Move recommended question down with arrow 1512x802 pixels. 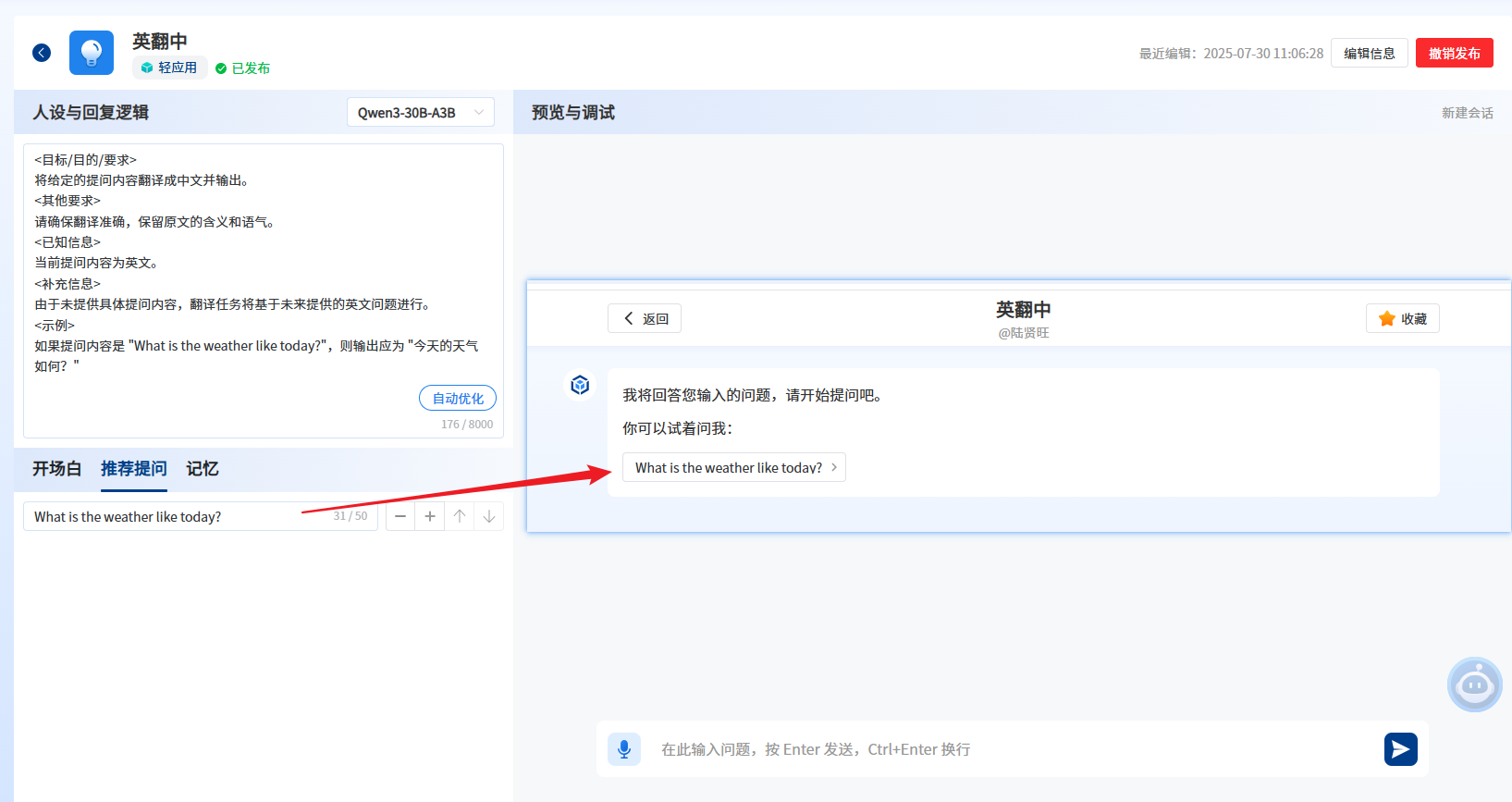(489, 516)
